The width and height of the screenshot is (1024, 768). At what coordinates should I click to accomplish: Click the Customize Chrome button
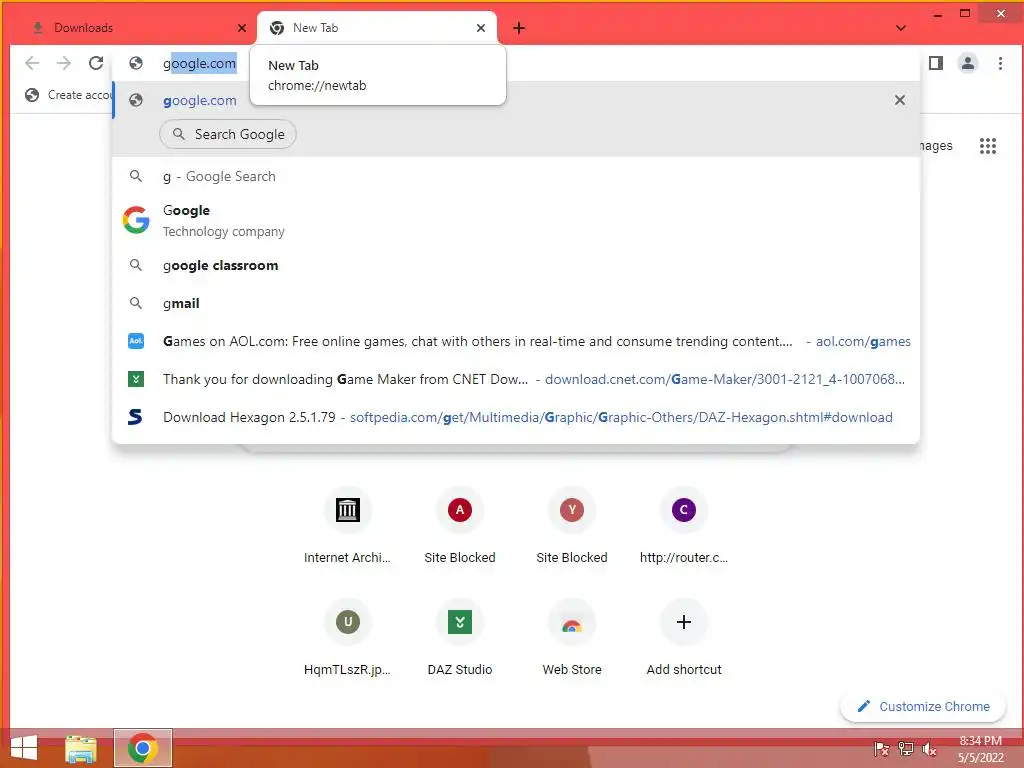(x=923, y=707)
